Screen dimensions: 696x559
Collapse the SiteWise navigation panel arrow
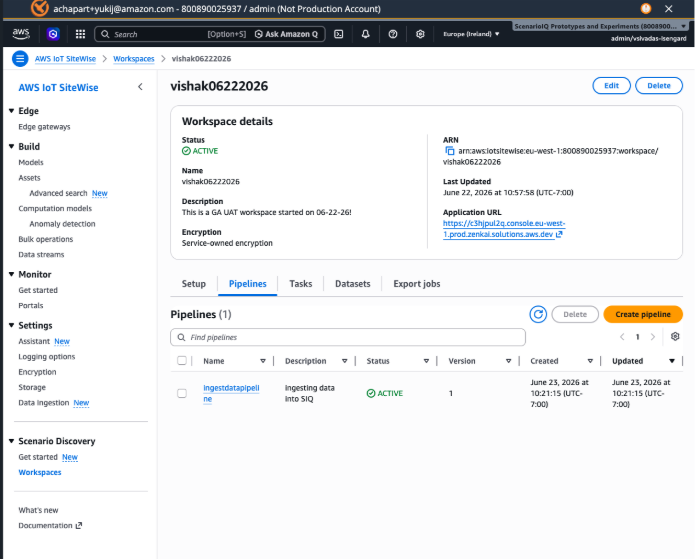coord(140,87)
